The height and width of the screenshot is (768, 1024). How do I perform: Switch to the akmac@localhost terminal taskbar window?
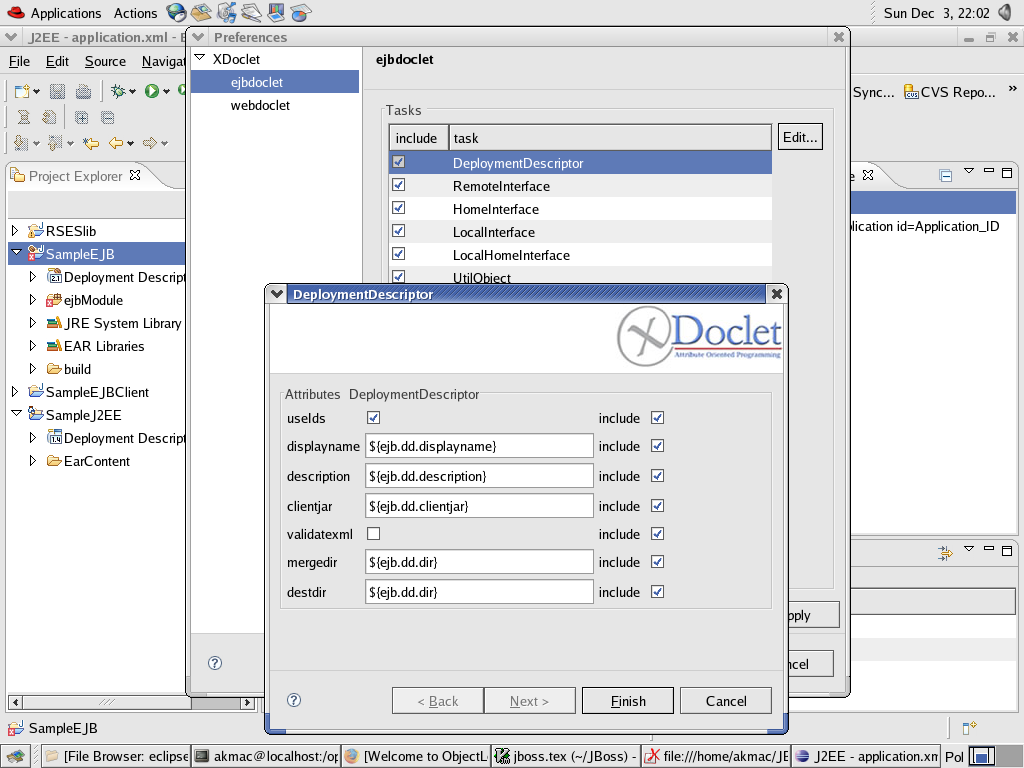tap(266, 756)
